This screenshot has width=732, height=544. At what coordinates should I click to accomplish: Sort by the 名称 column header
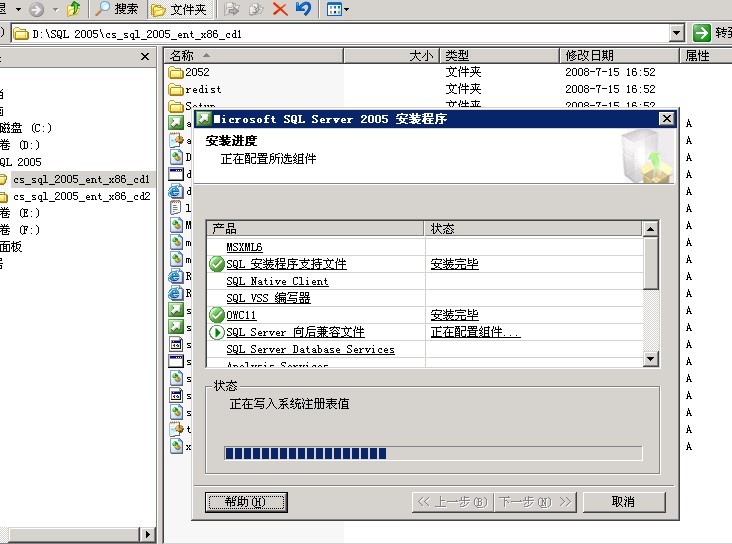253,56
